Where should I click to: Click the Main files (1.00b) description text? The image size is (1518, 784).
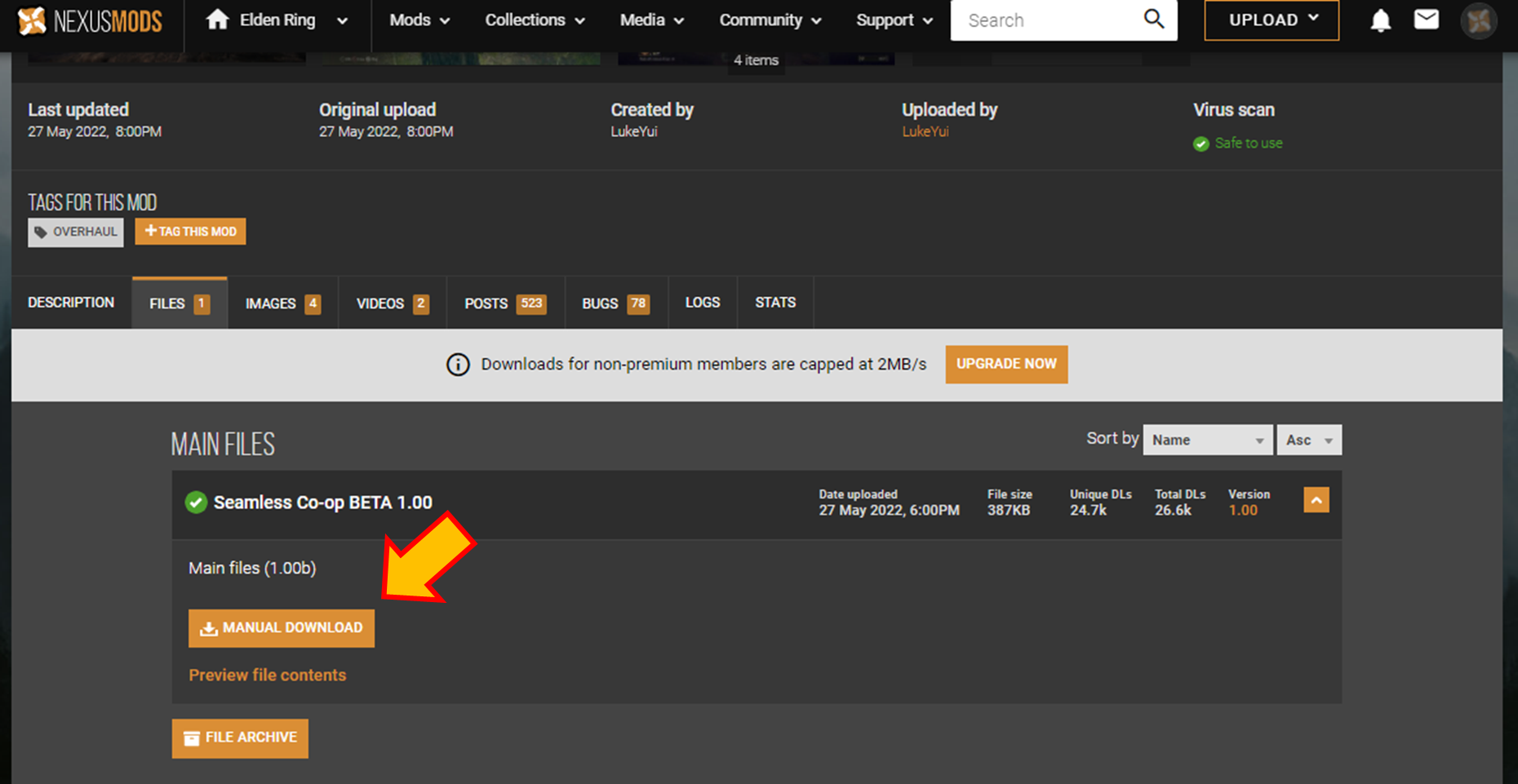(252, 568)
